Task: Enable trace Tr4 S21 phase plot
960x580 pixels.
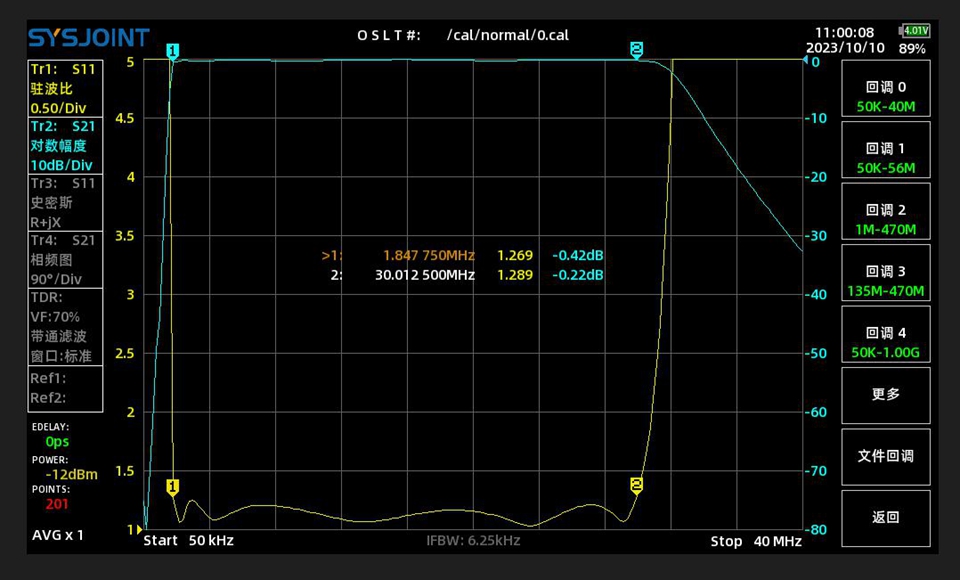Action: pos(64,260)
